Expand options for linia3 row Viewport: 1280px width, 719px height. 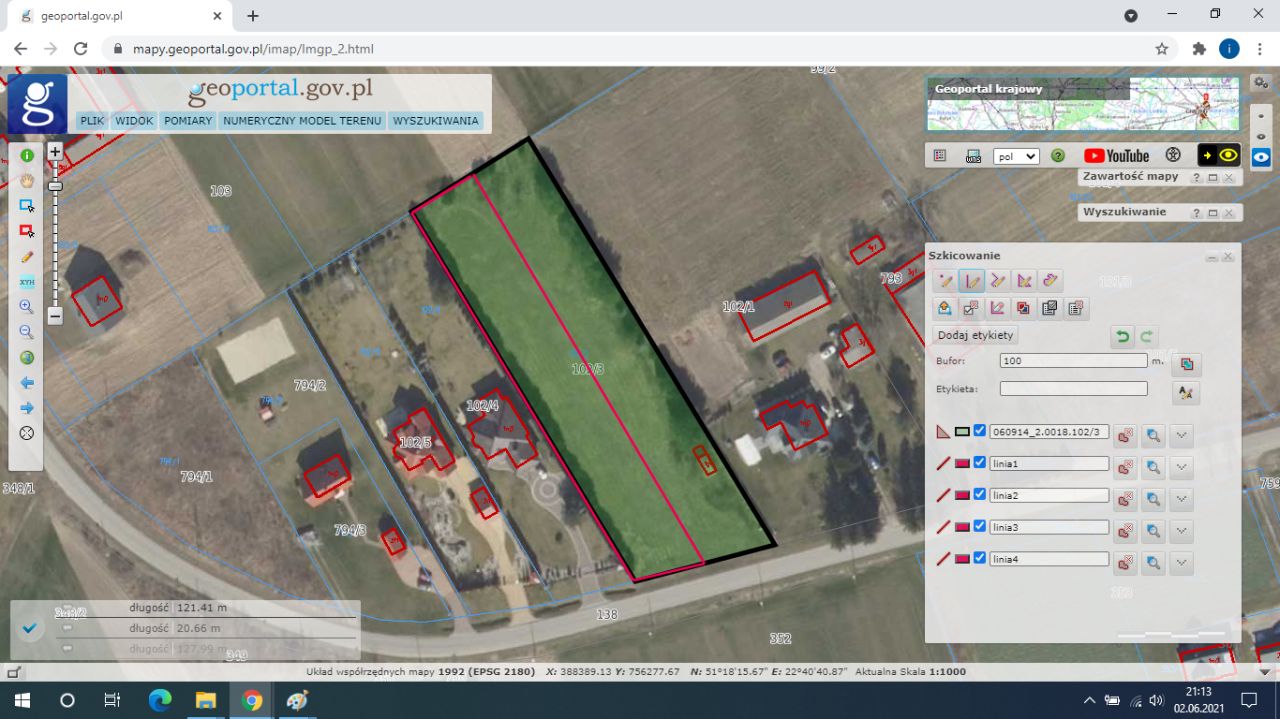1182,530
